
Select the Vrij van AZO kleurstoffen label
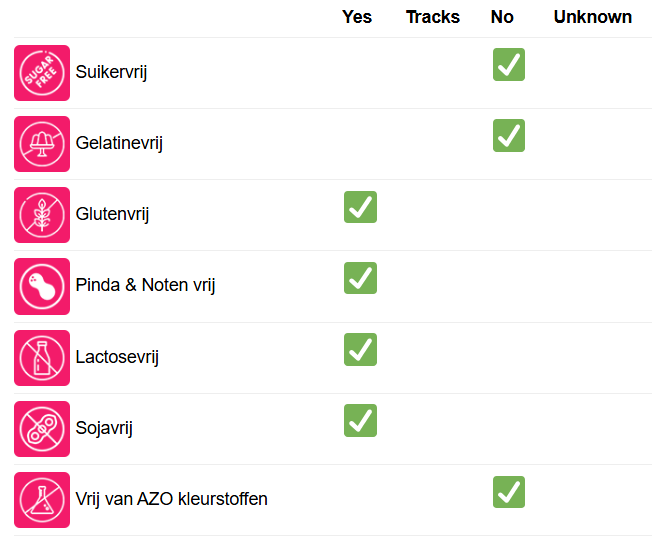tap(171, 499)
